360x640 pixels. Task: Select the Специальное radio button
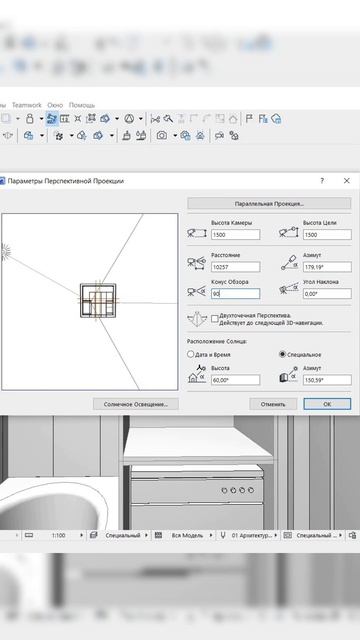click(x=282, y=354)
